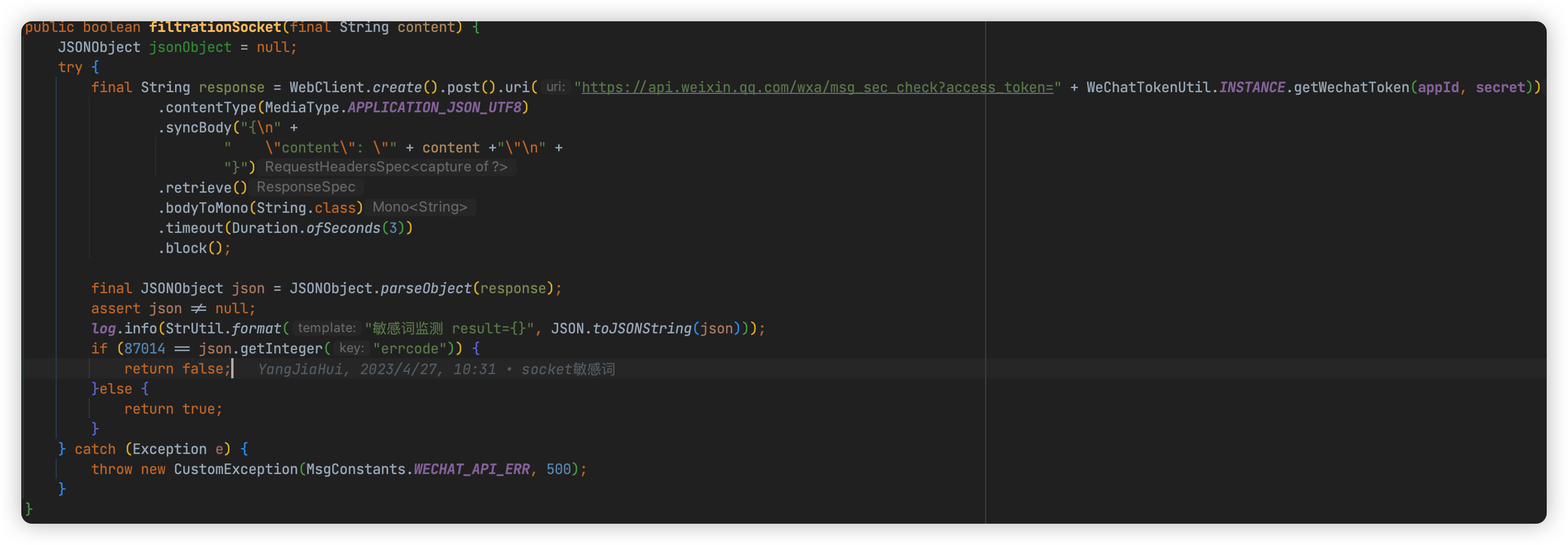The height and width of the screenshot is (545, 1568).
Task: Click the 'uri:' parameter inlay hint
Action: [555, 87]
